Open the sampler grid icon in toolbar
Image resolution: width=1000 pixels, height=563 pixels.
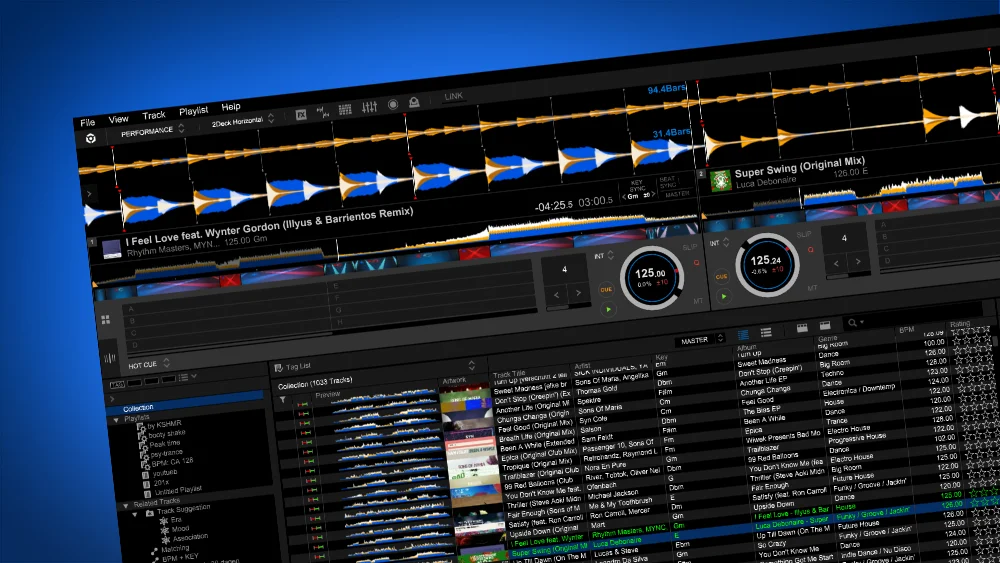[x=345, y=109]
